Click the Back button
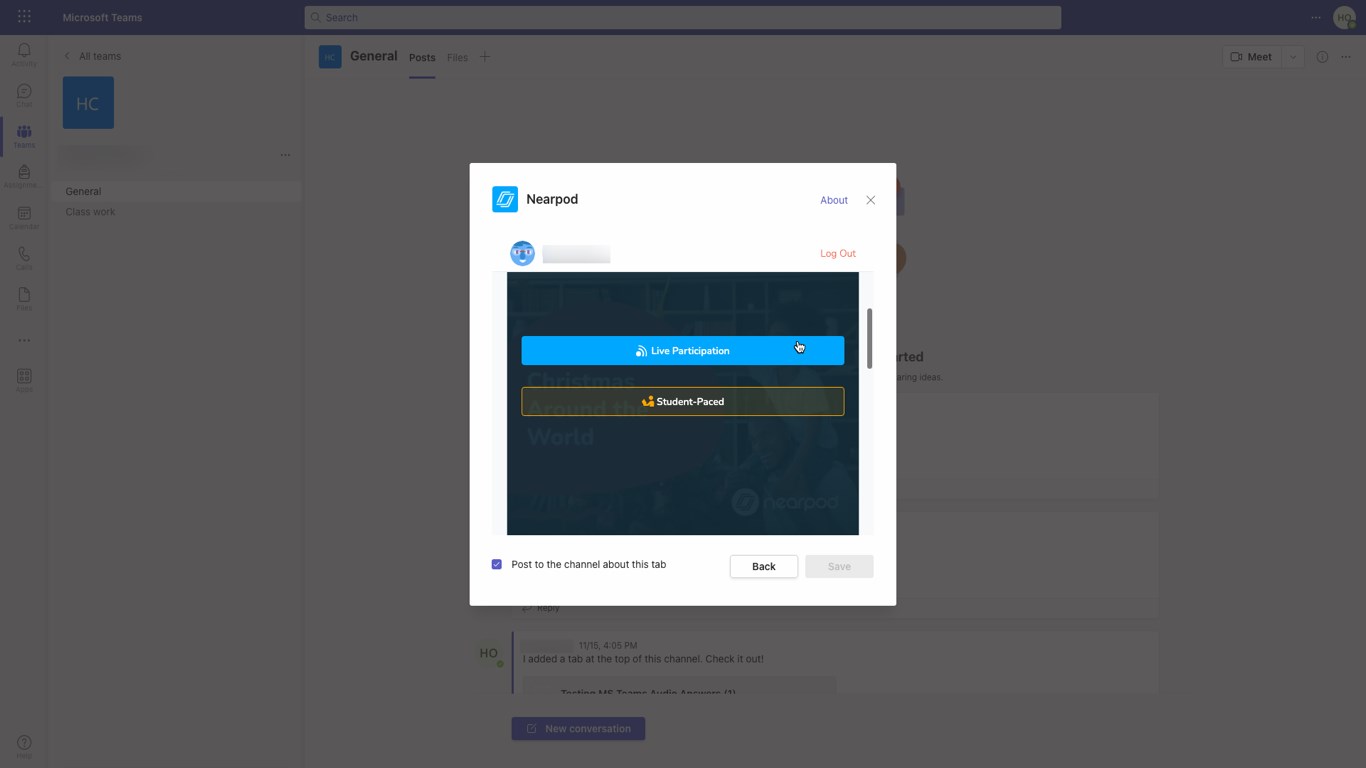The width and height of the screenshot is (1366, 768). pyautogui.click(x=764, y=566)
